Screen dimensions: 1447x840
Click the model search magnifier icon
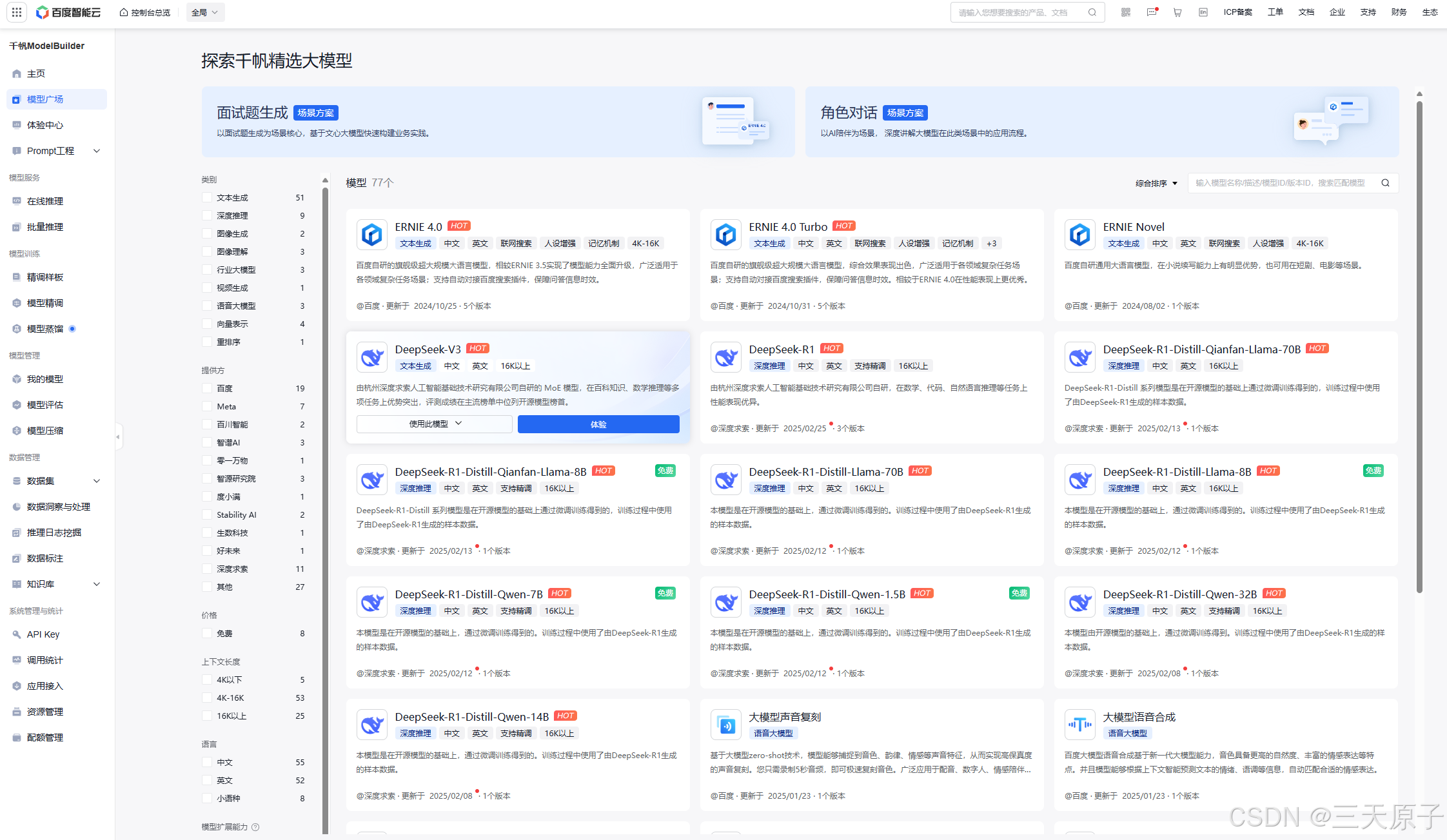point(1385,183)
